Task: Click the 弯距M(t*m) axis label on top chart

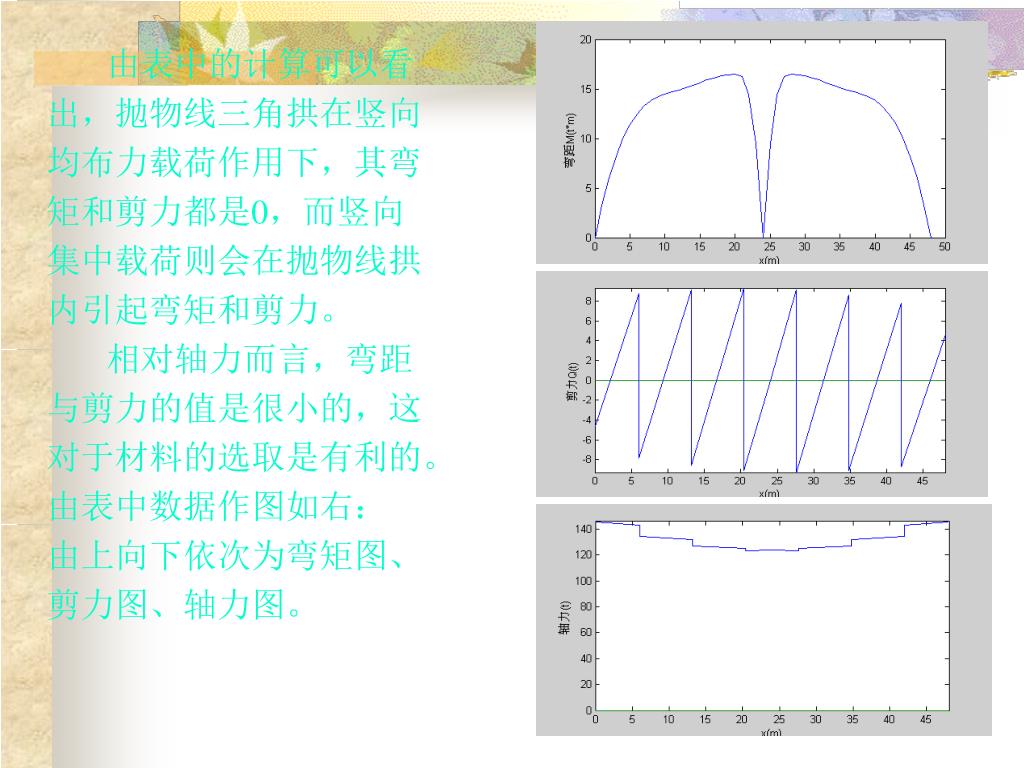Action: pos(570,140)
